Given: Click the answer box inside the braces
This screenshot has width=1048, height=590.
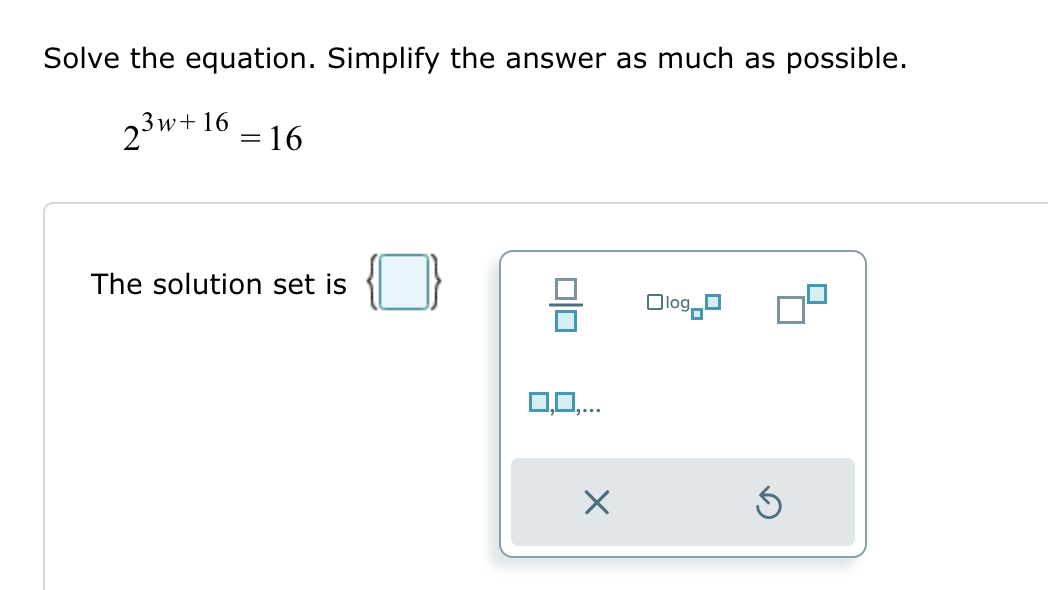Looking at the screenshot, I should [403, 284].
